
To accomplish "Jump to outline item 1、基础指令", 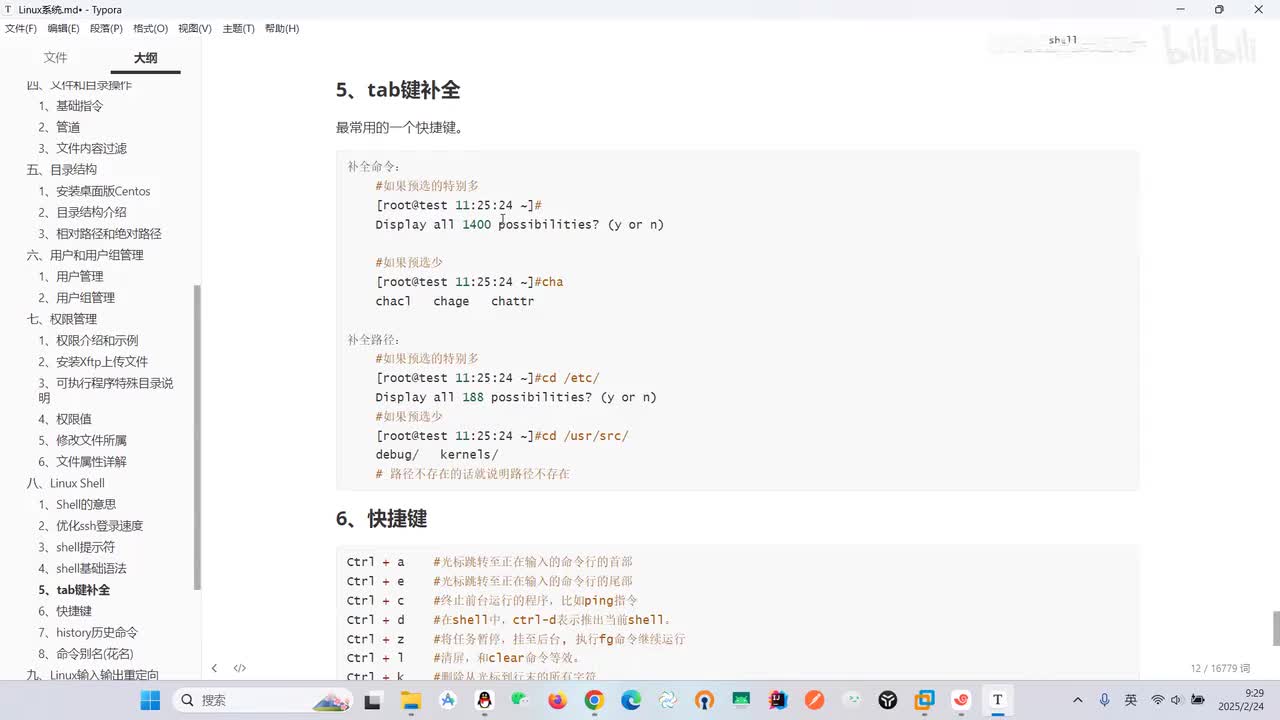I will pos(71,106).
